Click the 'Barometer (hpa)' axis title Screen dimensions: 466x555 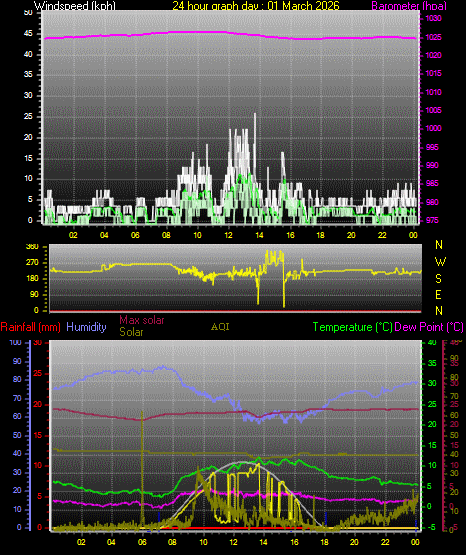pos(409,6)
